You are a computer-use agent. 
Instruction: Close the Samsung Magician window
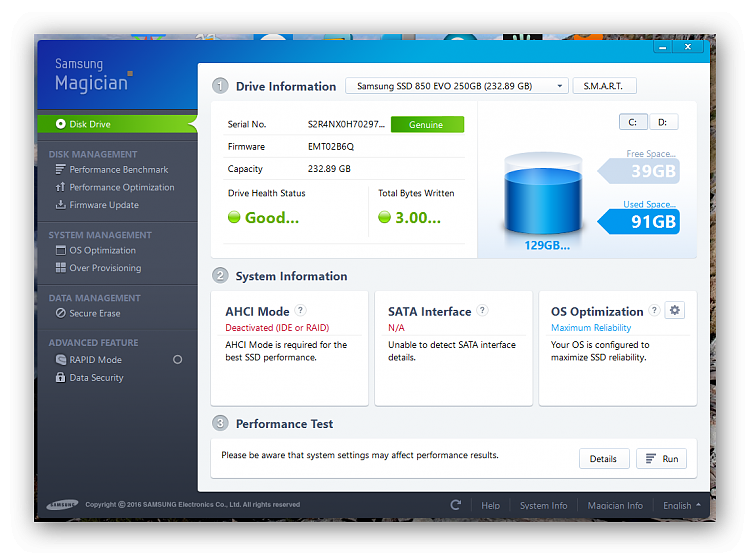coord(688,47)
